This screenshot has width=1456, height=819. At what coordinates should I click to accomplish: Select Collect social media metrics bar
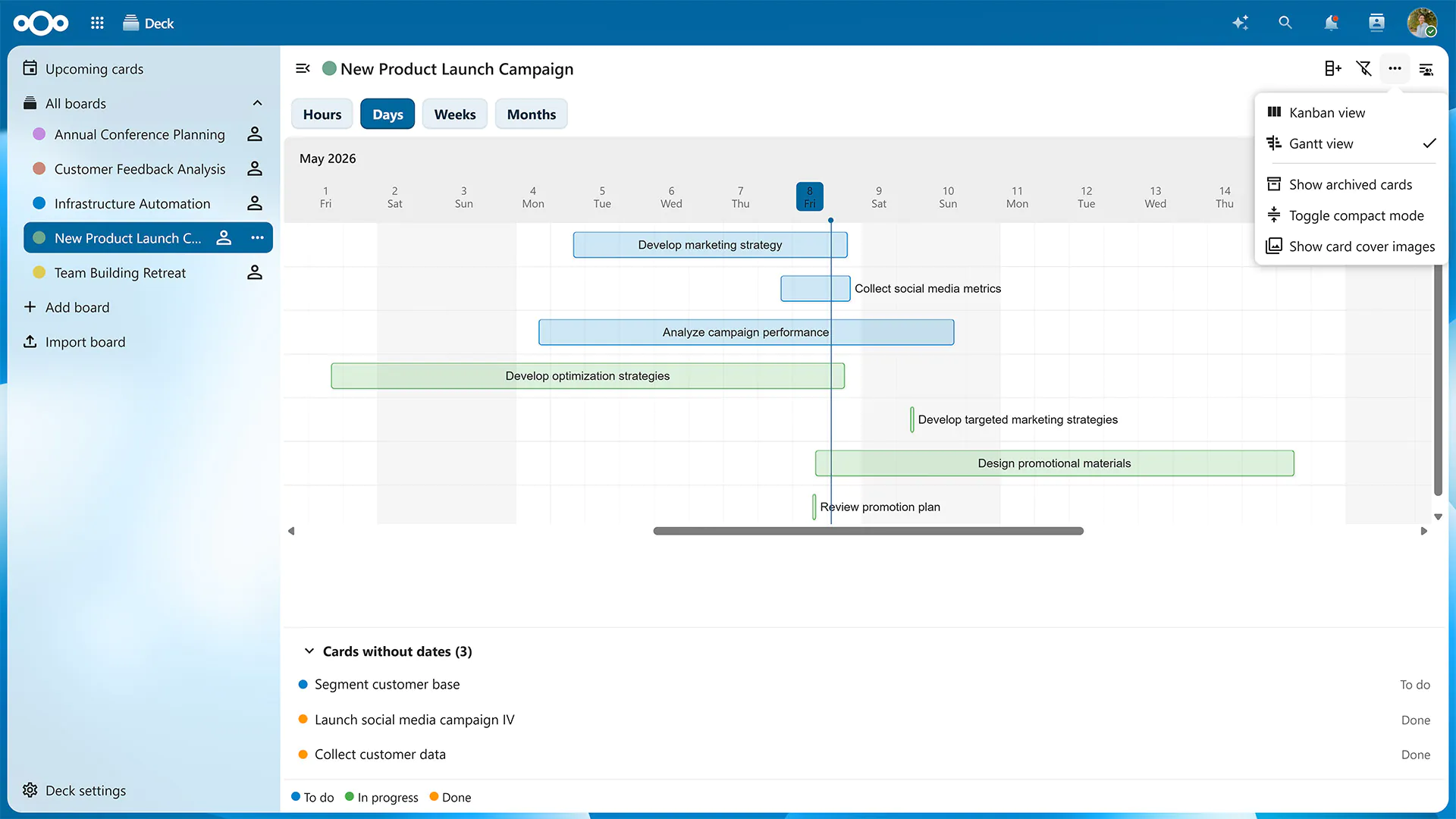[815, 289]
